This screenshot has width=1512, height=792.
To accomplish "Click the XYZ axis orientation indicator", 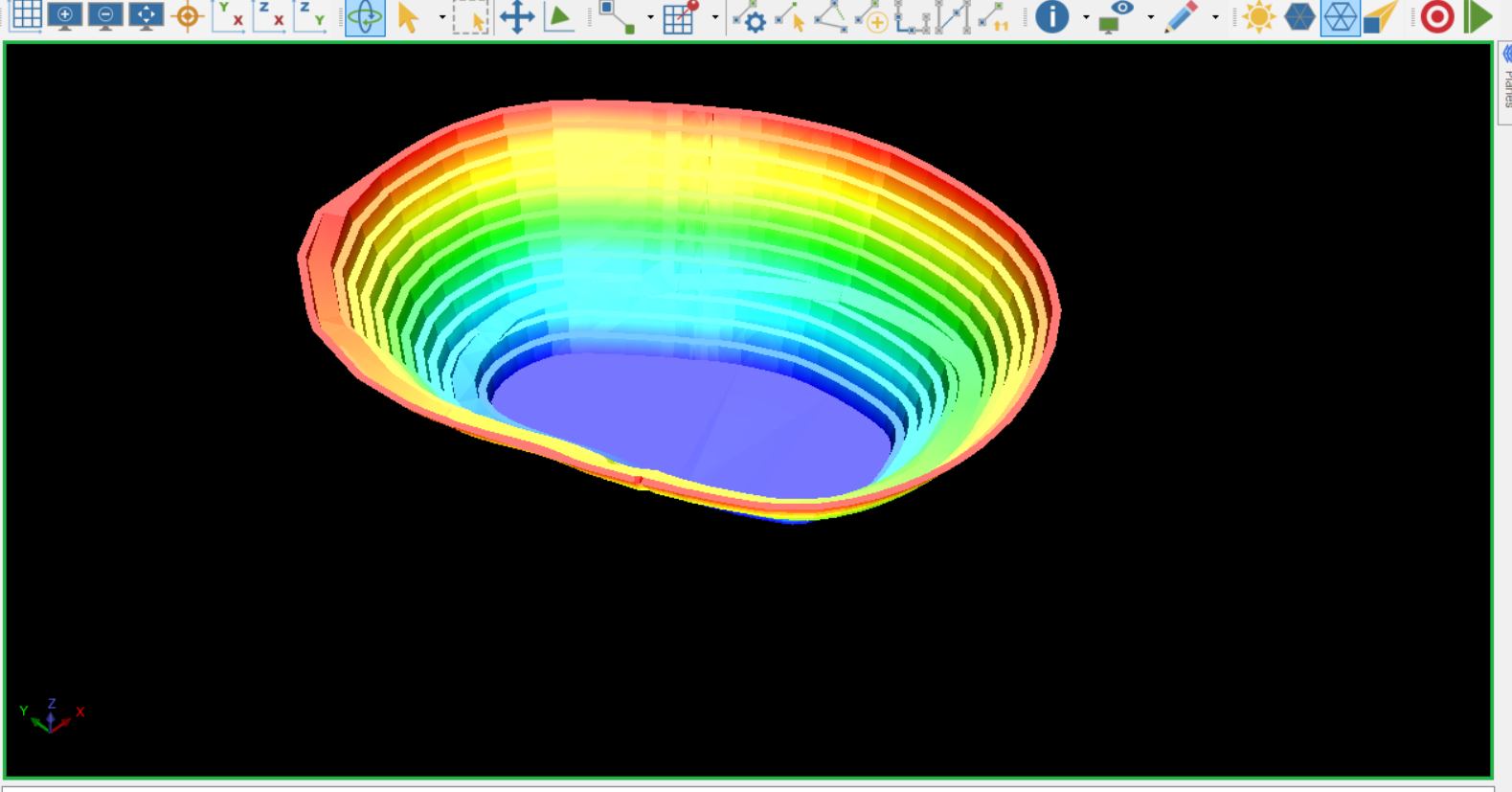I will (x=52, y=715).
